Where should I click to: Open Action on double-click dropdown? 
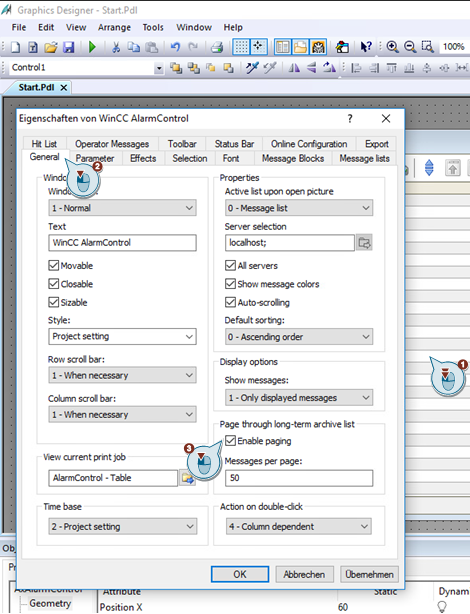point(299,526)
